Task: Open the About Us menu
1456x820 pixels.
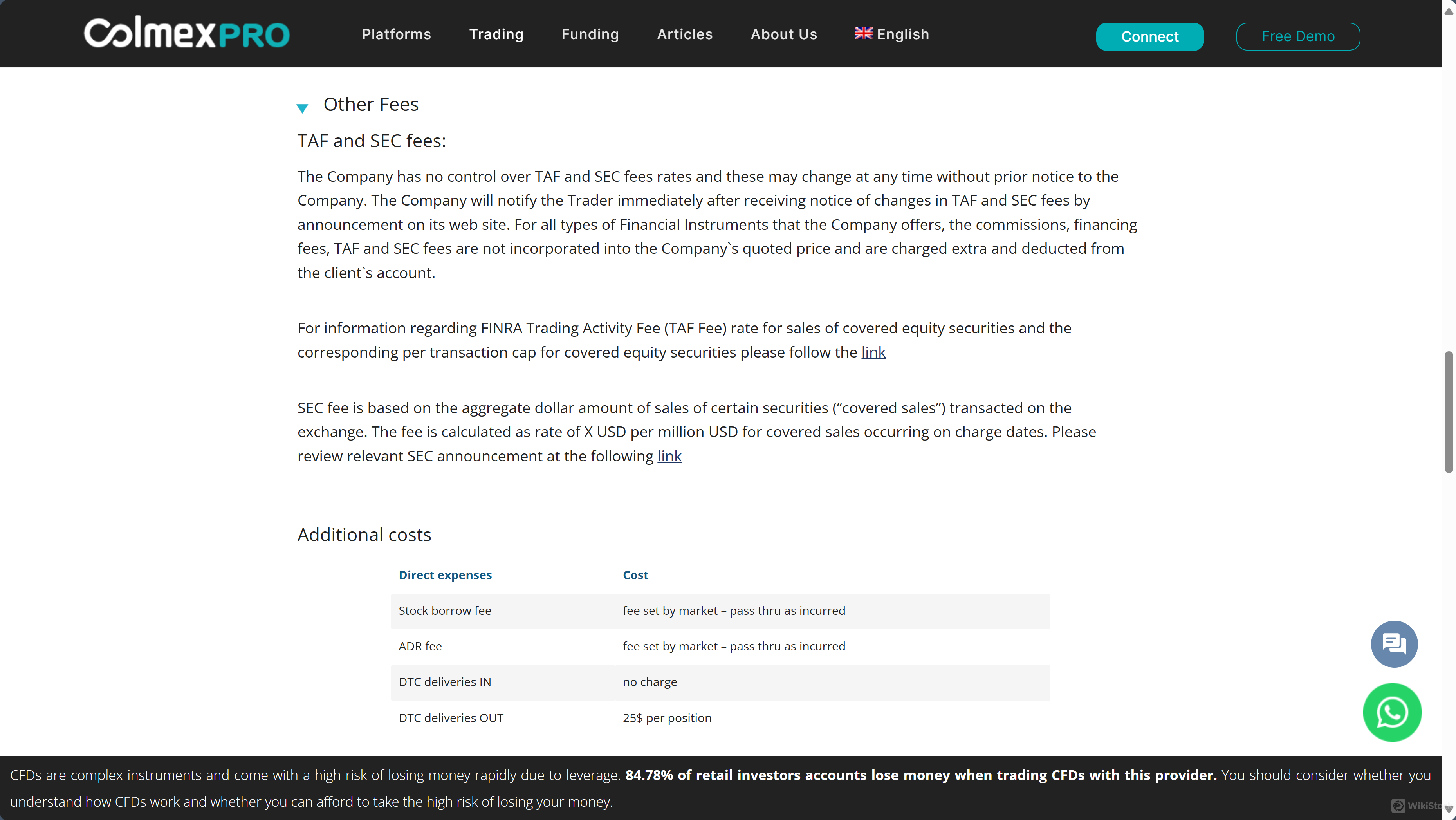Action: coord(783,34)
